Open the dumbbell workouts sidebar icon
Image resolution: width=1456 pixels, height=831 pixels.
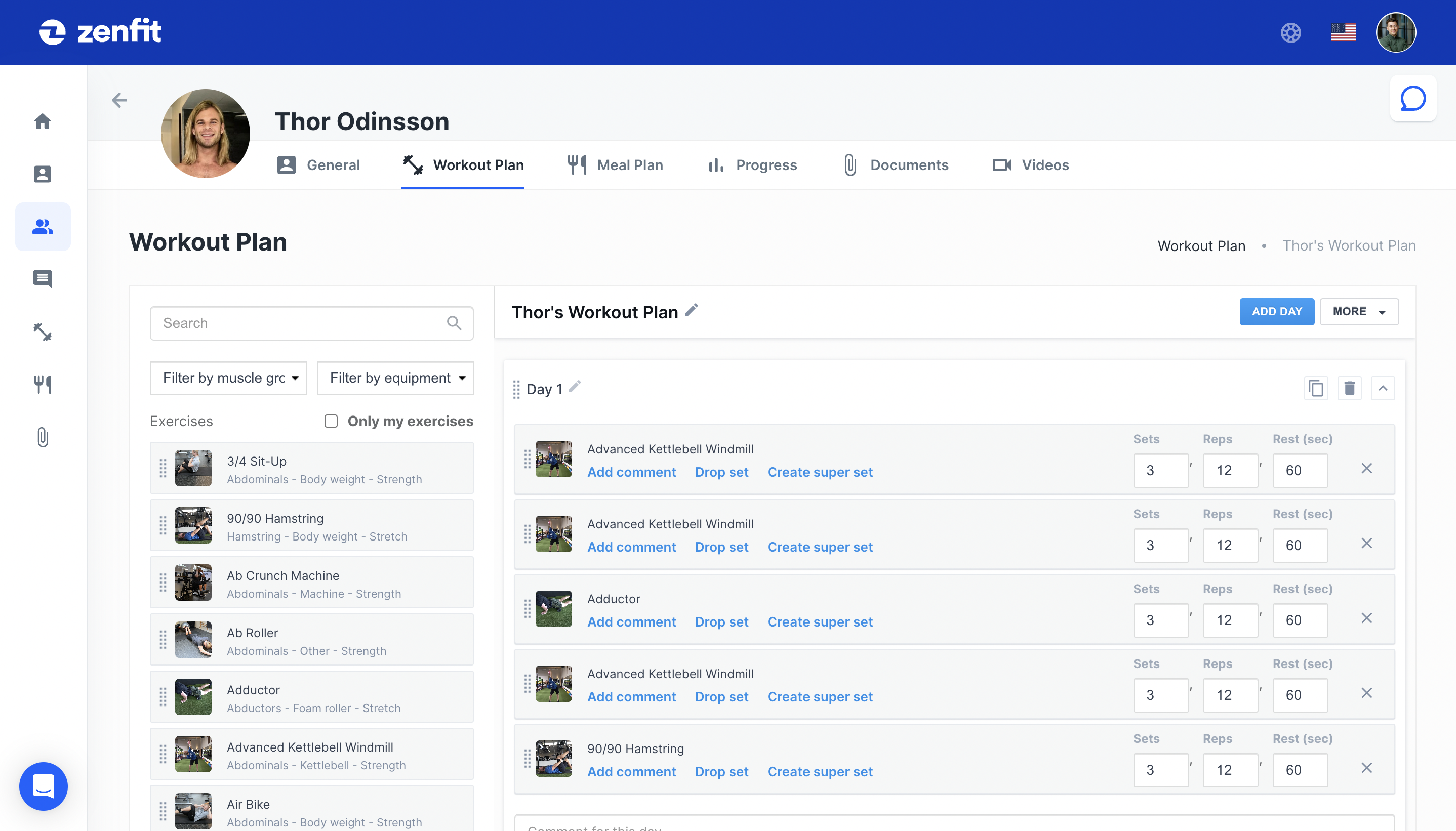[x=43, y=331]
